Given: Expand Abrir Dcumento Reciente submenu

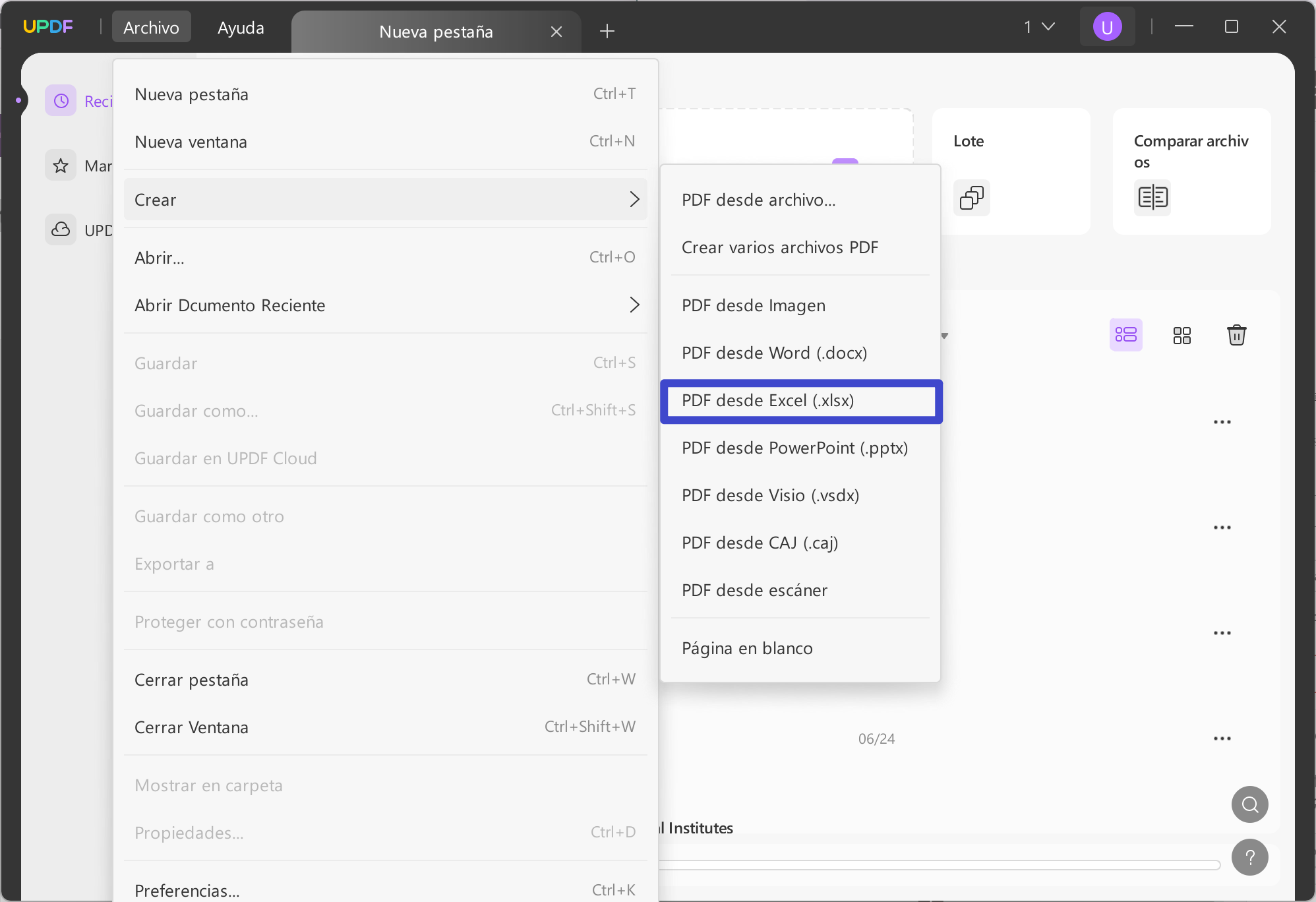Looking at the screenshot, I should pyautogui.click(x=634, y=305).
